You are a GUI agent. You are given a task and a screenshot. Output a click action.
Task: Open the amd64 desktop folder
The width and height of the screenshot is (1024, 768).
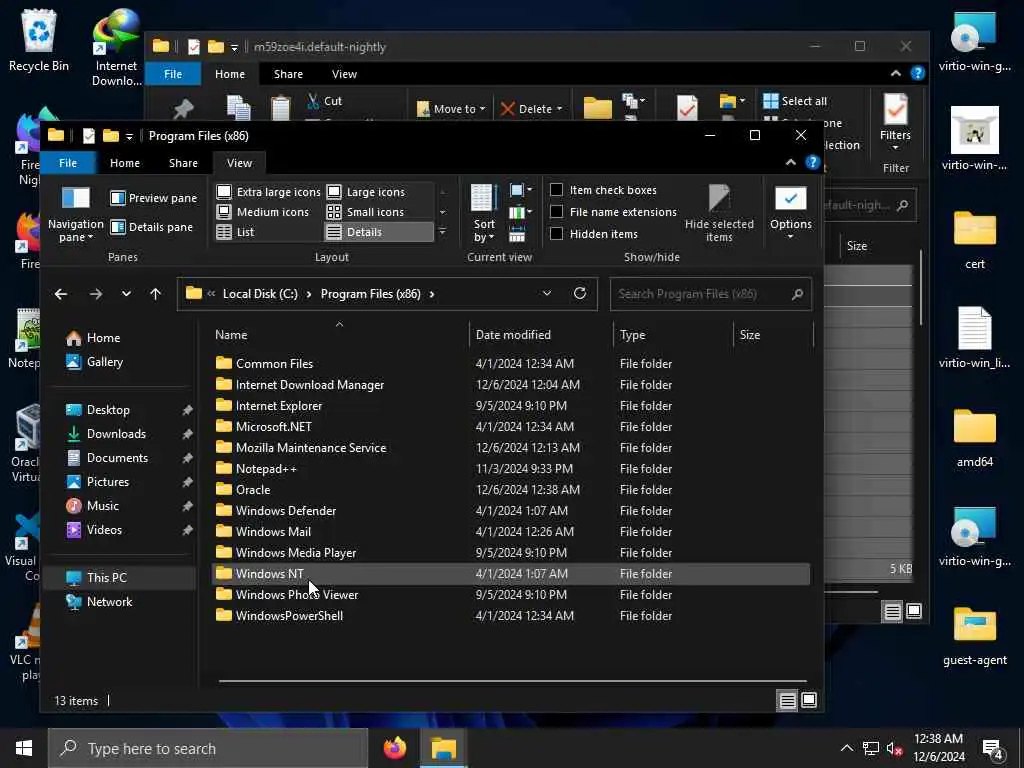click(974, 438)
